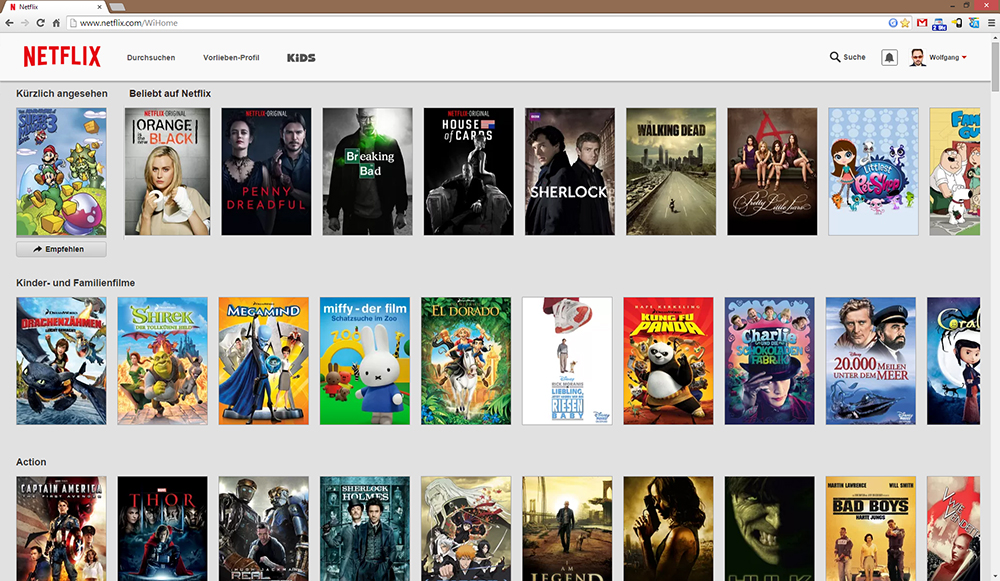
Task: Click the page vertical scrollbar thumb
Action: [x=995, y=67]
